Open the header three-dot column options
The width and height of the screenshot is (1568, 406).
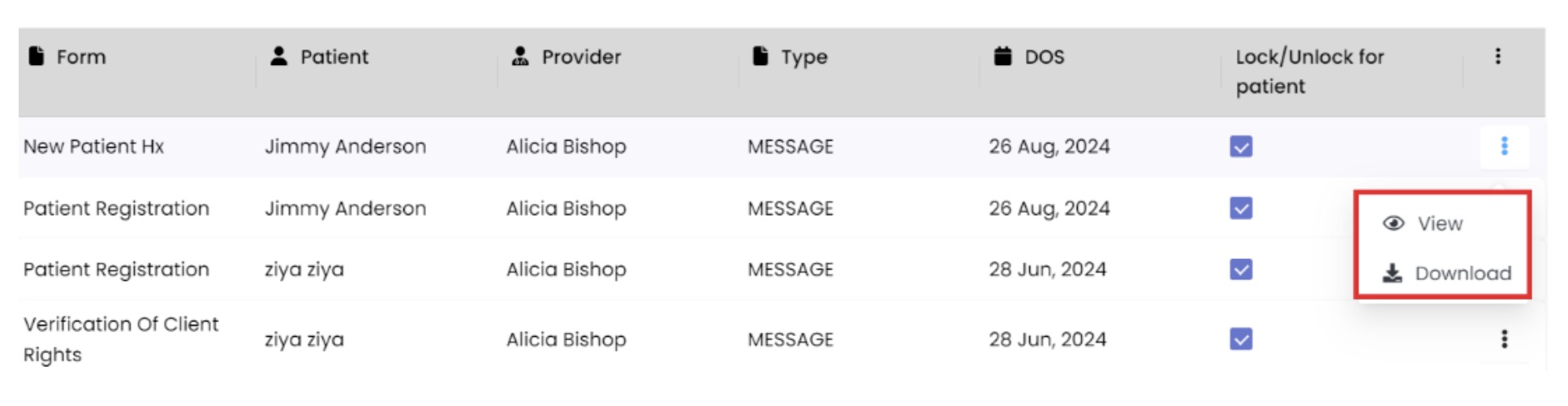1498,56
